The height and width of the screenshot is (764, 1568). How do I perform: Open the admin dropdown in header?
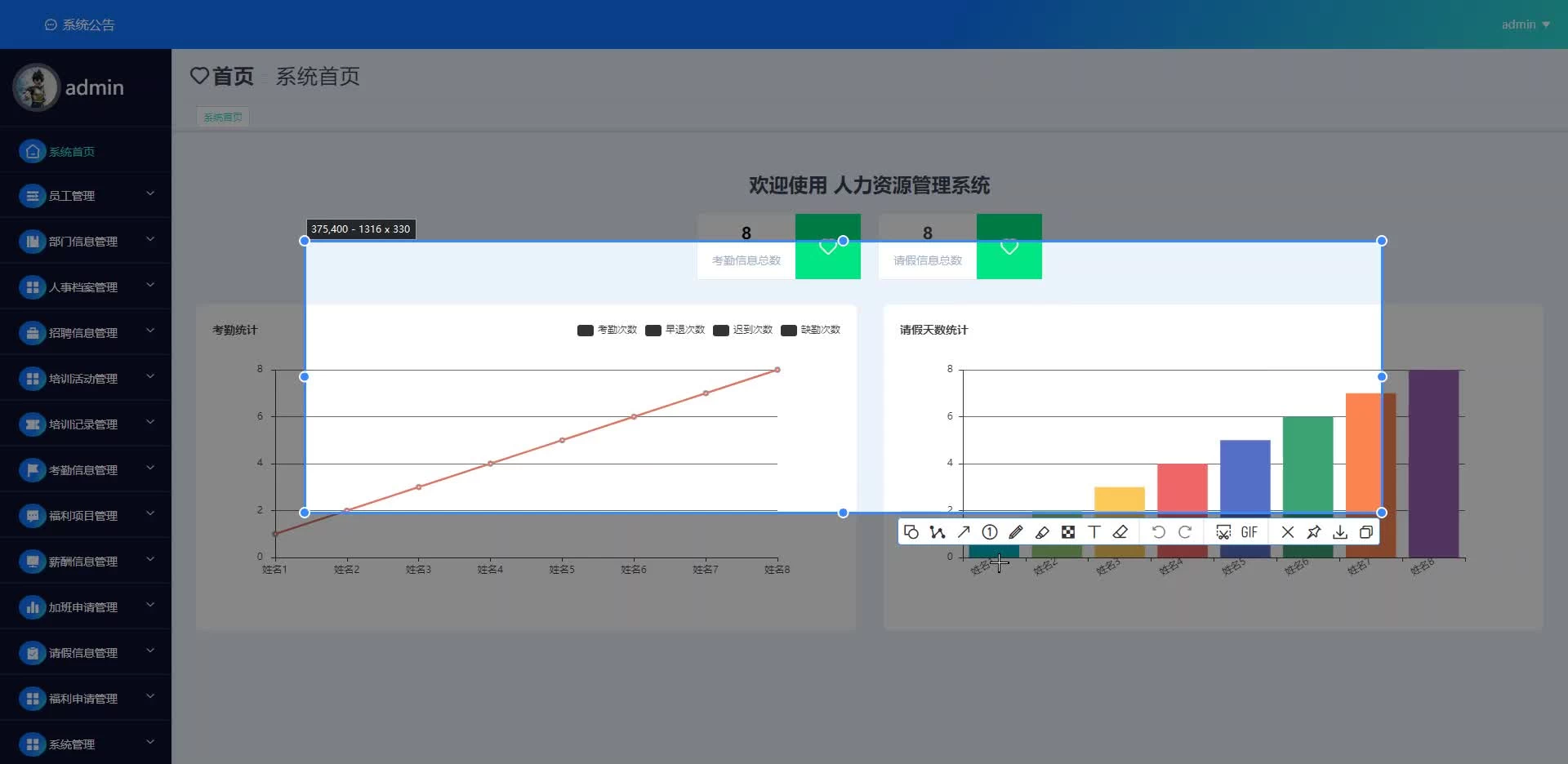tap(1526, 24)
